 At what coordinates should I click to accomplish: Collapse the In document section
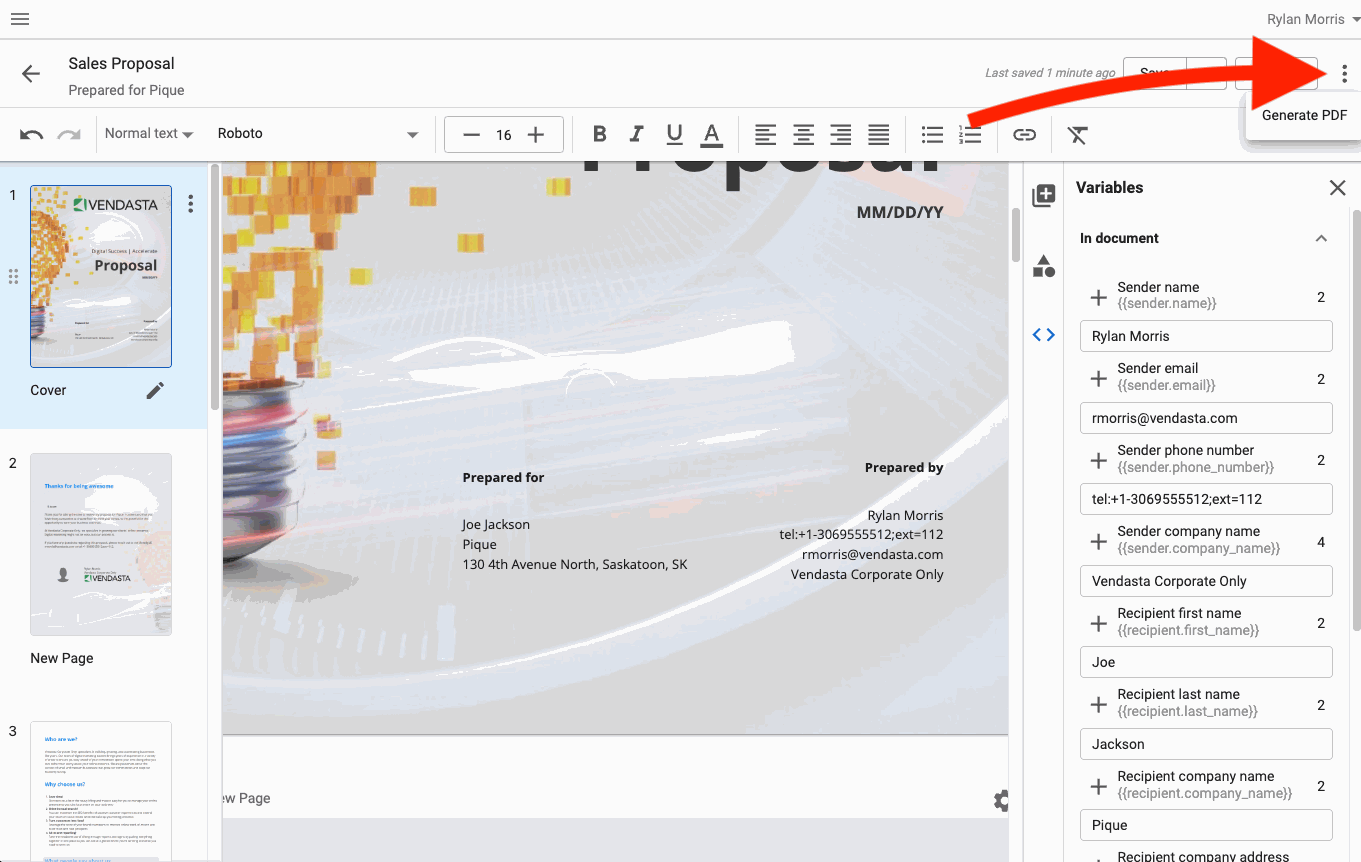click(x=1321, y=238)
